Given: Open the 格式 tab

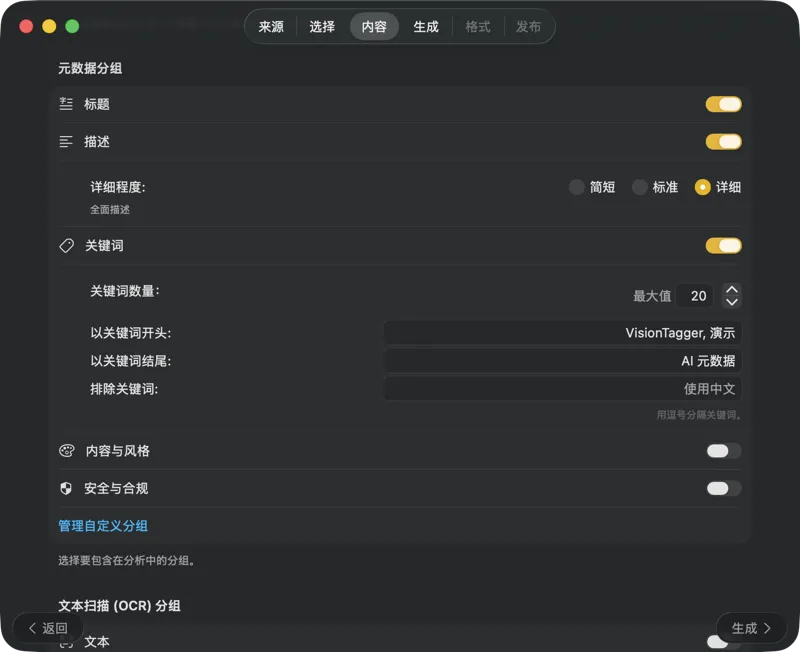Looking at the screenshot, I should click(x=478, y=27).
